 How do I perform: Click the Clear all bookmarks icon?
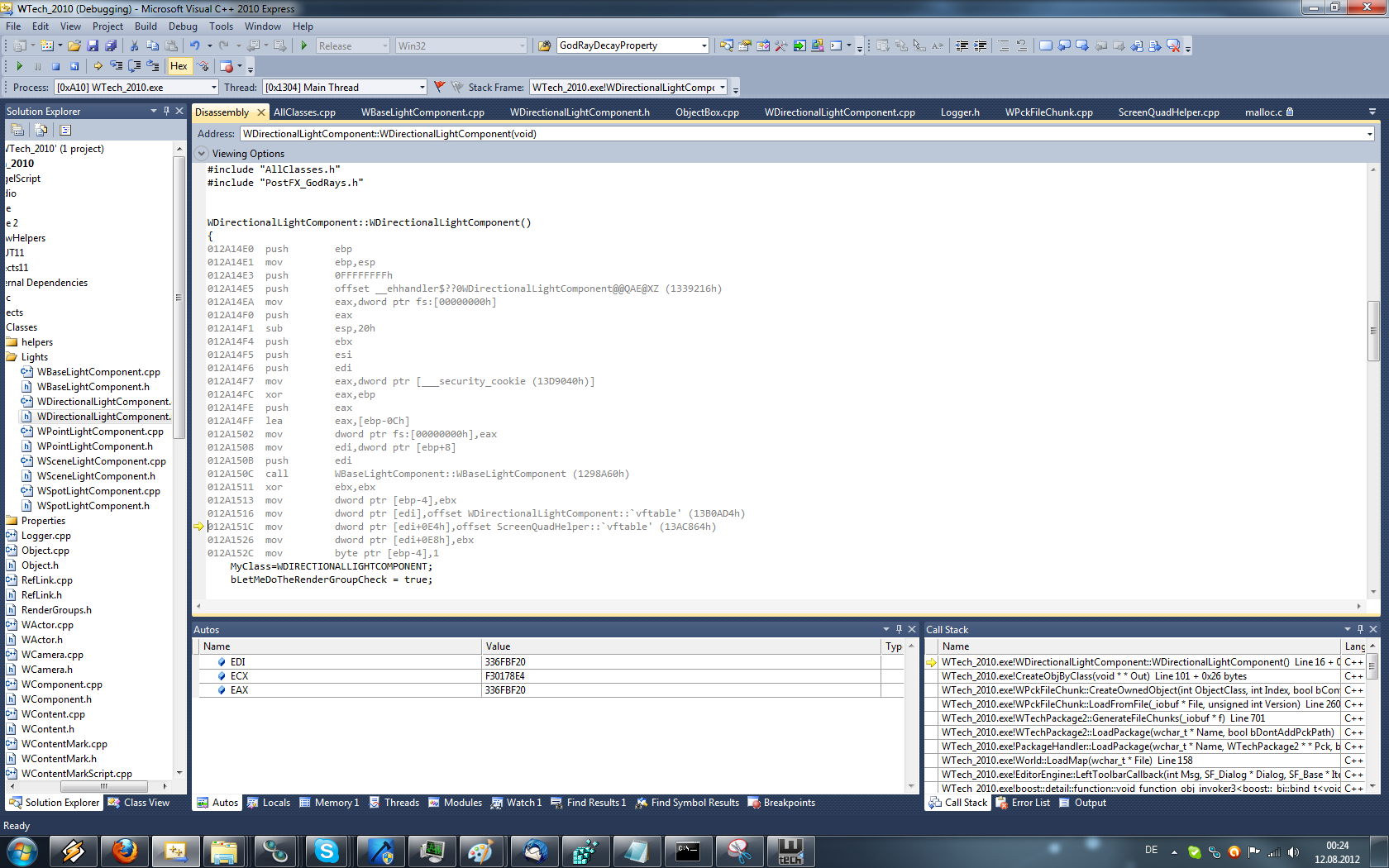coord(1173,45)
